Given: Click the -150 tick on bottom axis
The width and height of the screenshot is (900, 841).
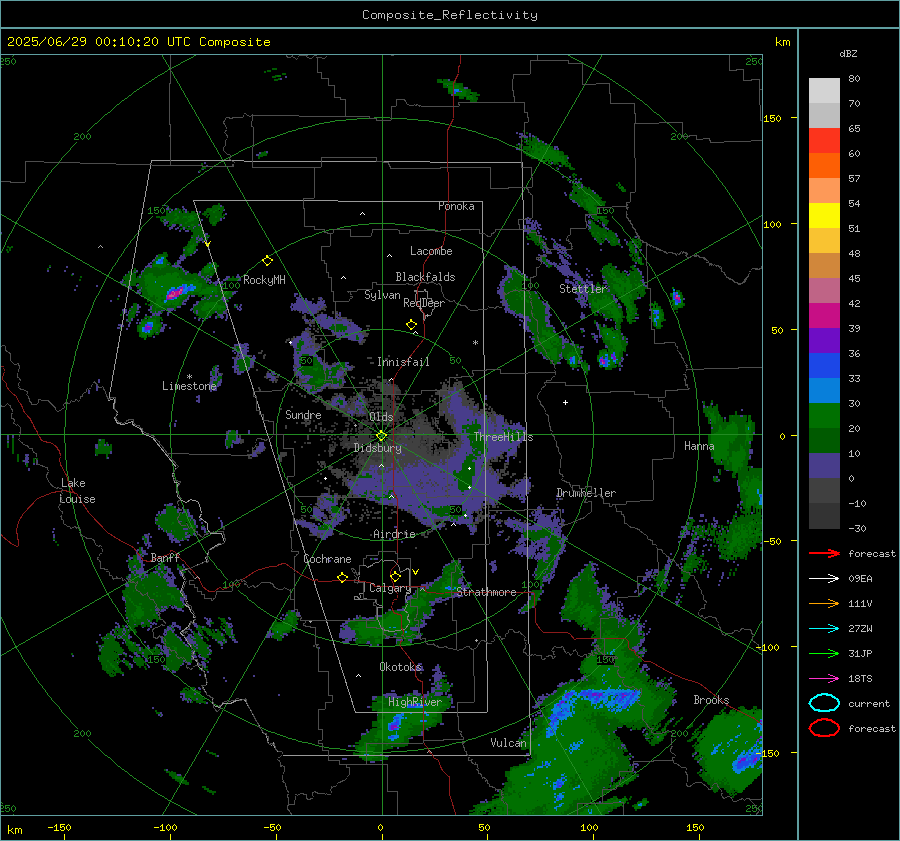Looking at the screenshot, I should coord(59,827).
